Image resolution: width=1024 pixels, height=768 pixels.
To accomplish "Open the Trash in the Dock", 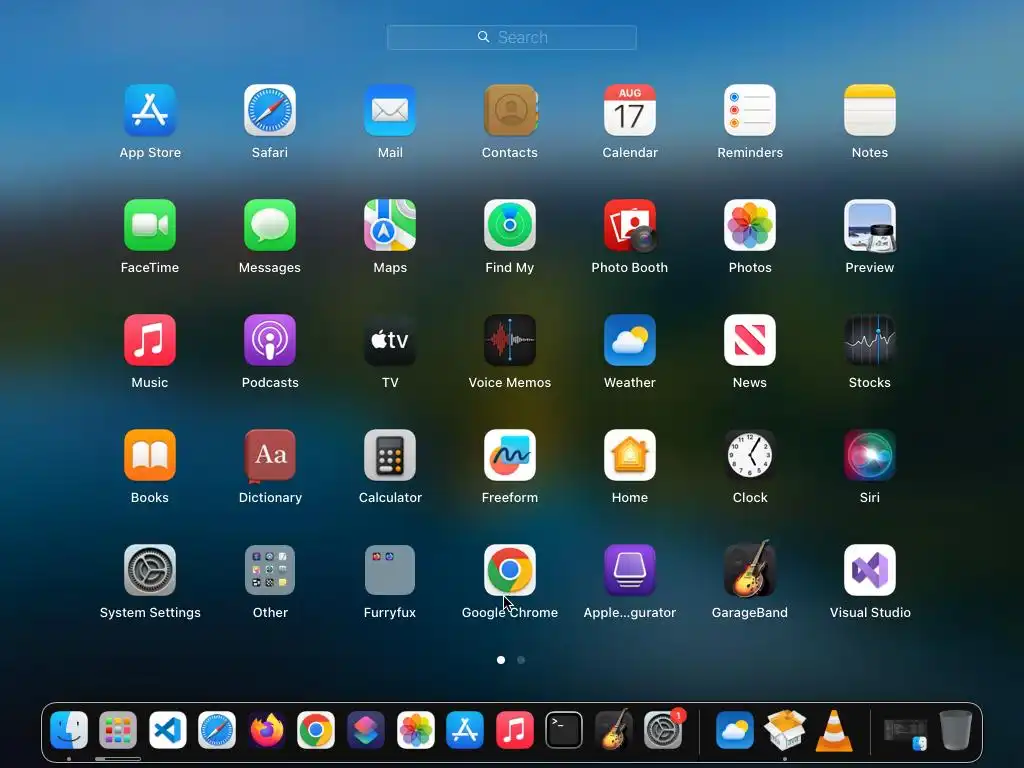I will tap(955, 729).
